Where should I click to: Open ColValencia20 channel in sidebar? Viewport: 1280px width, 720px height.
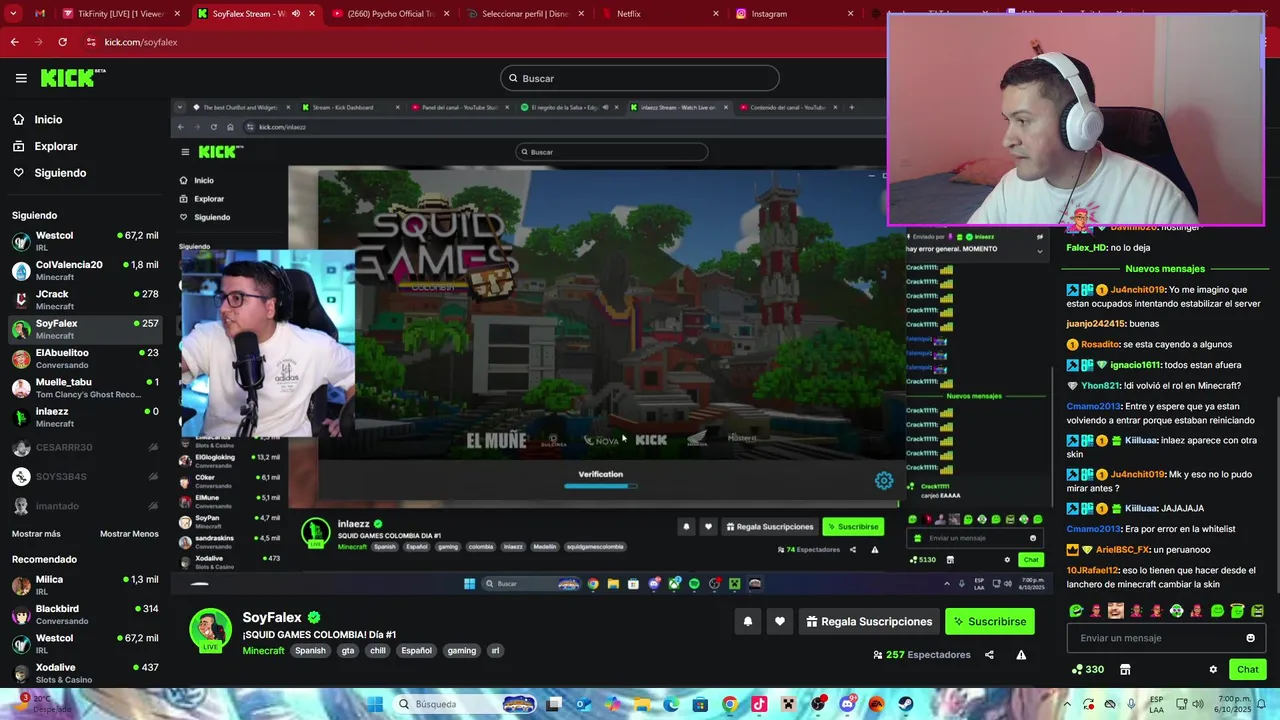pos(85,270)
